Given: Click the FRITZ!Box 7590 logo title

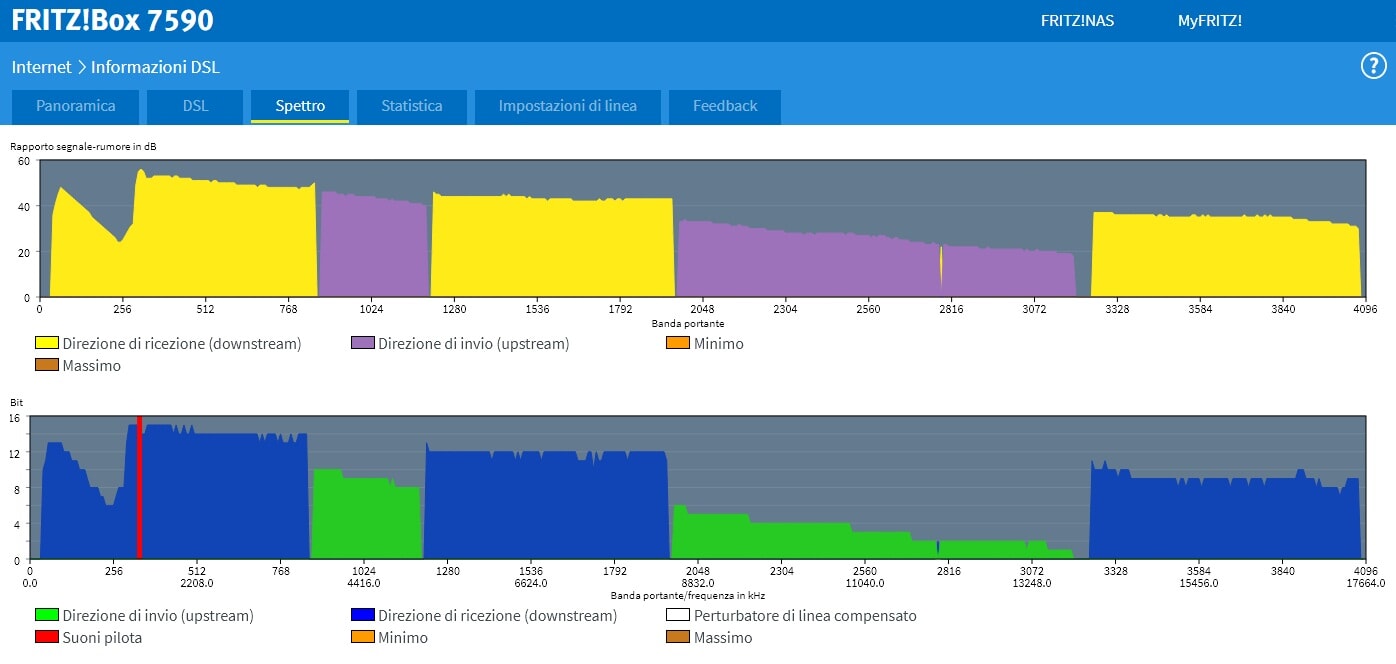Looking at the screenshot, I should [112, 21].
